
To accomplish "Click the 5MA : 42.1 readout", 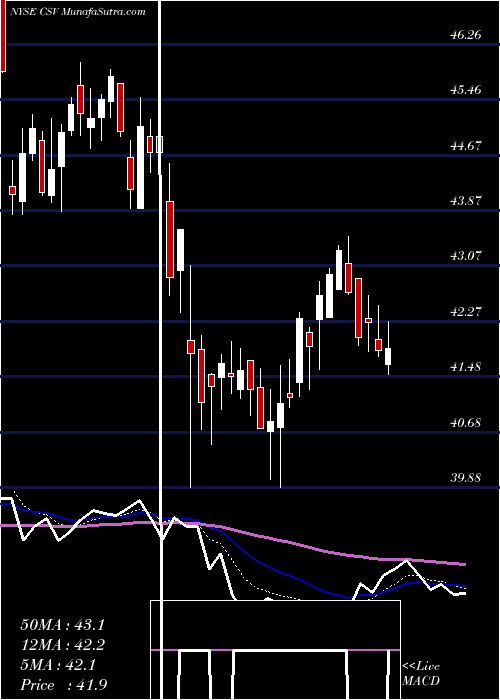I will 57,665.
